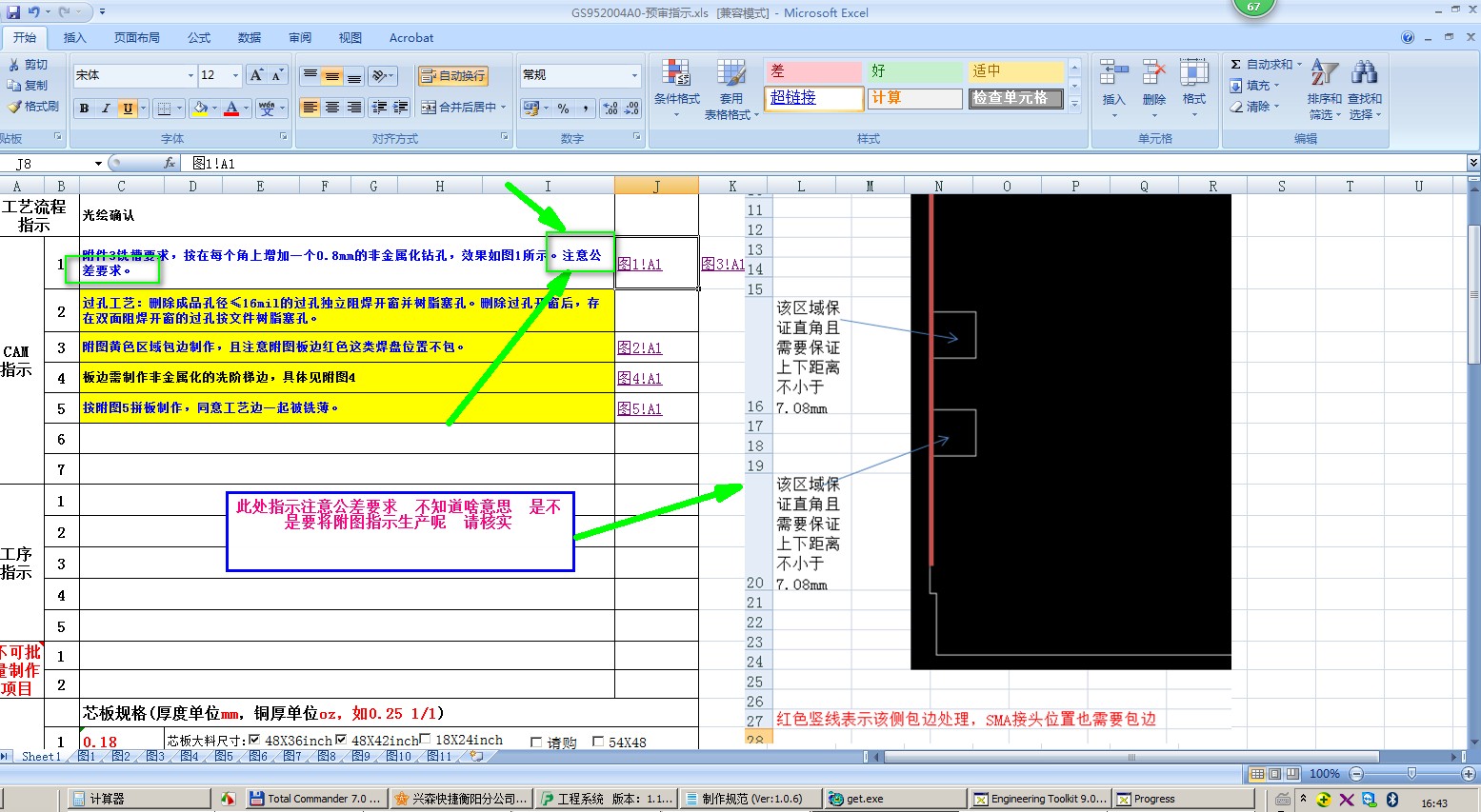
Task: Check the 48X36inch checkbox
Action: [x=254, y=740]
